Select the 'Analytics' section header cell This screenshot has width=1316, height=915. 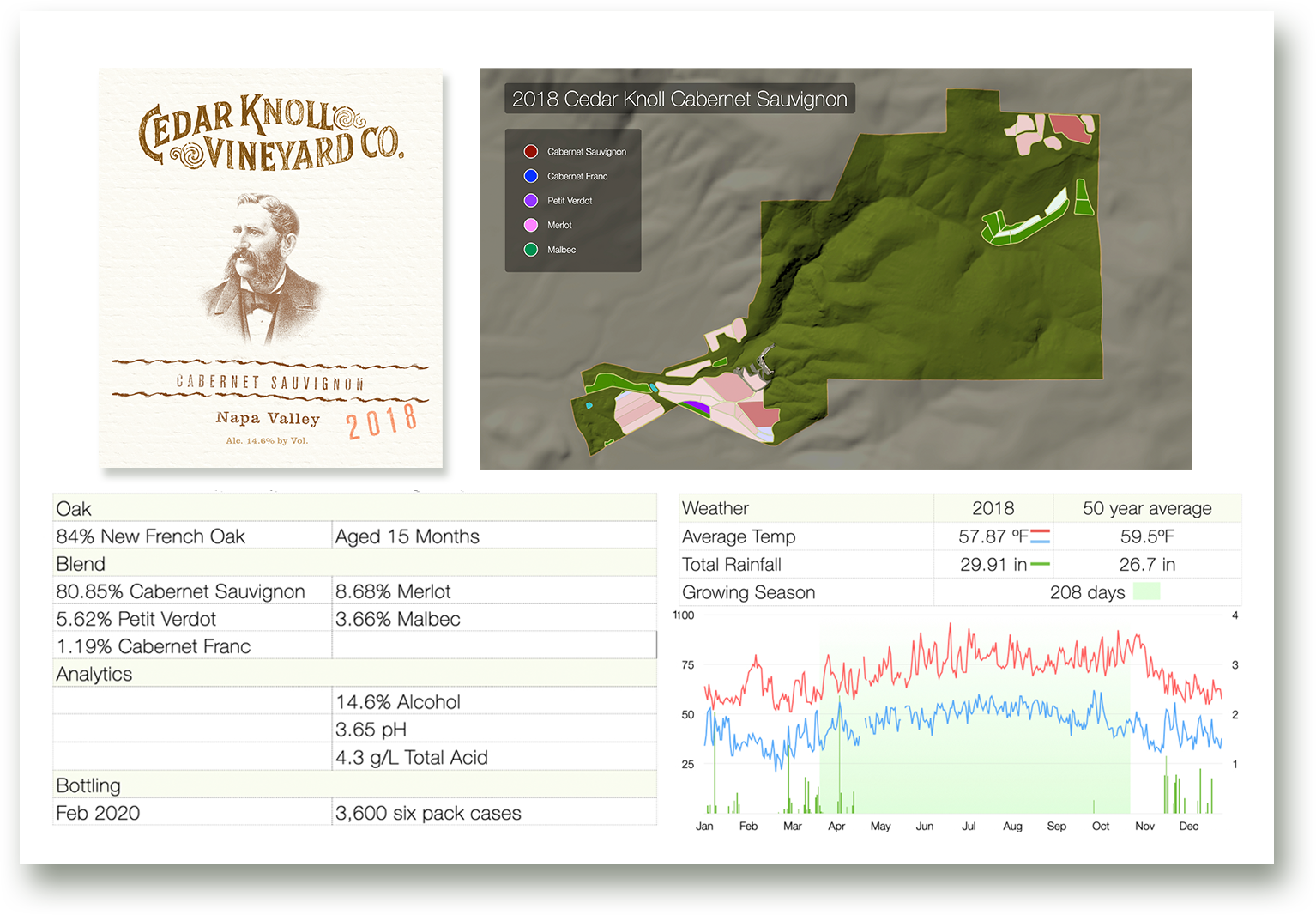tap(355, 674)
